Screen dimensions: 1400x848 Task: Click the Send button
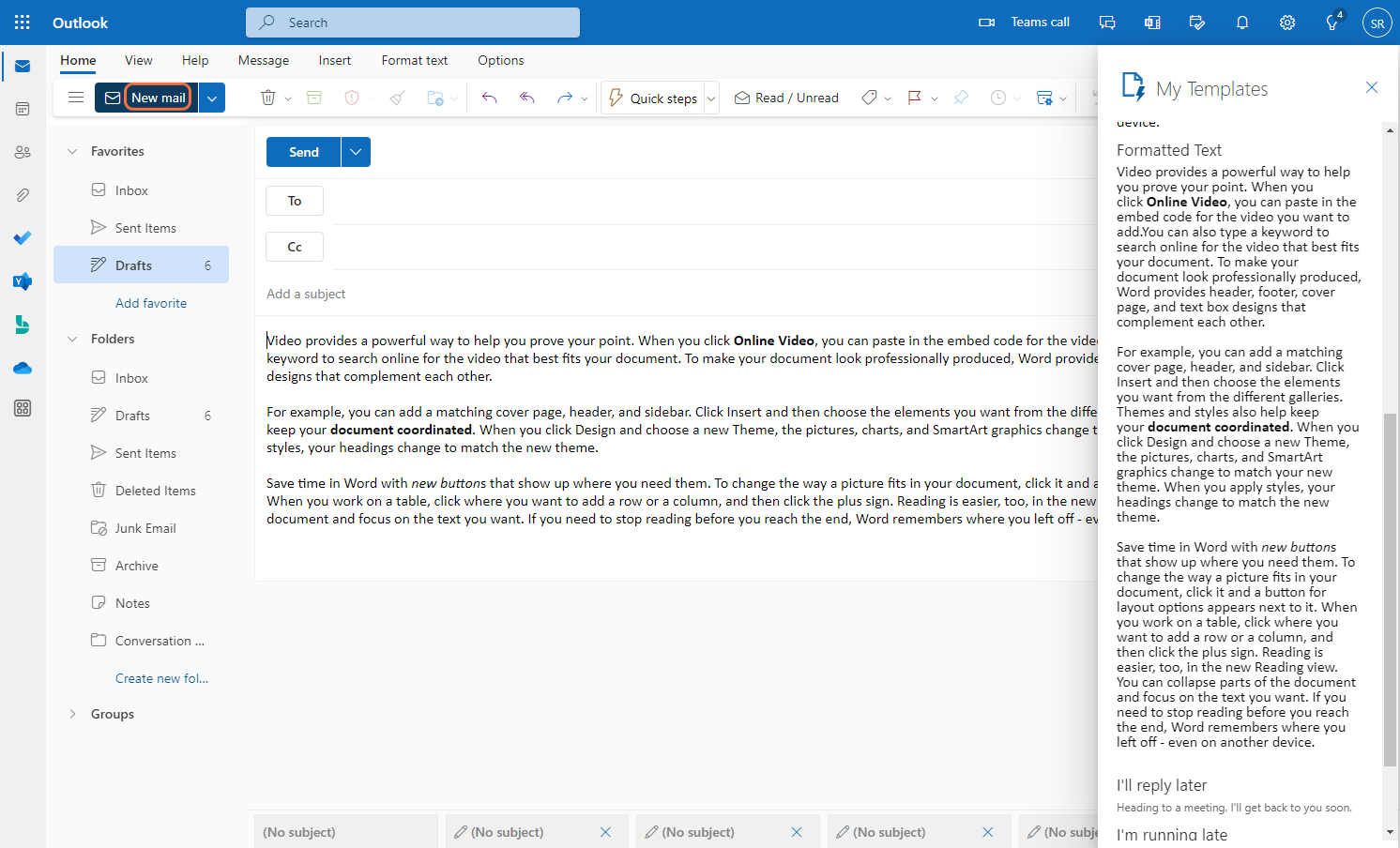[304, 152]
